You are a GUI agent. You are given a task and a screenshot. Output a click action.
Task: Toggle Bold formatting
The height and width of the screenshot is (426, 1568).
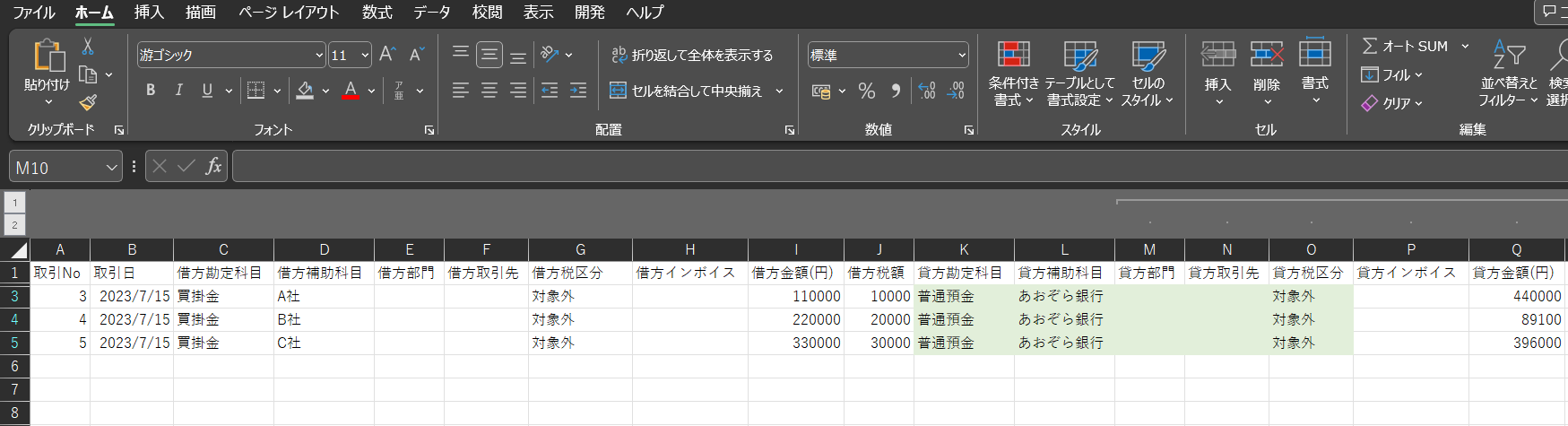151,91
